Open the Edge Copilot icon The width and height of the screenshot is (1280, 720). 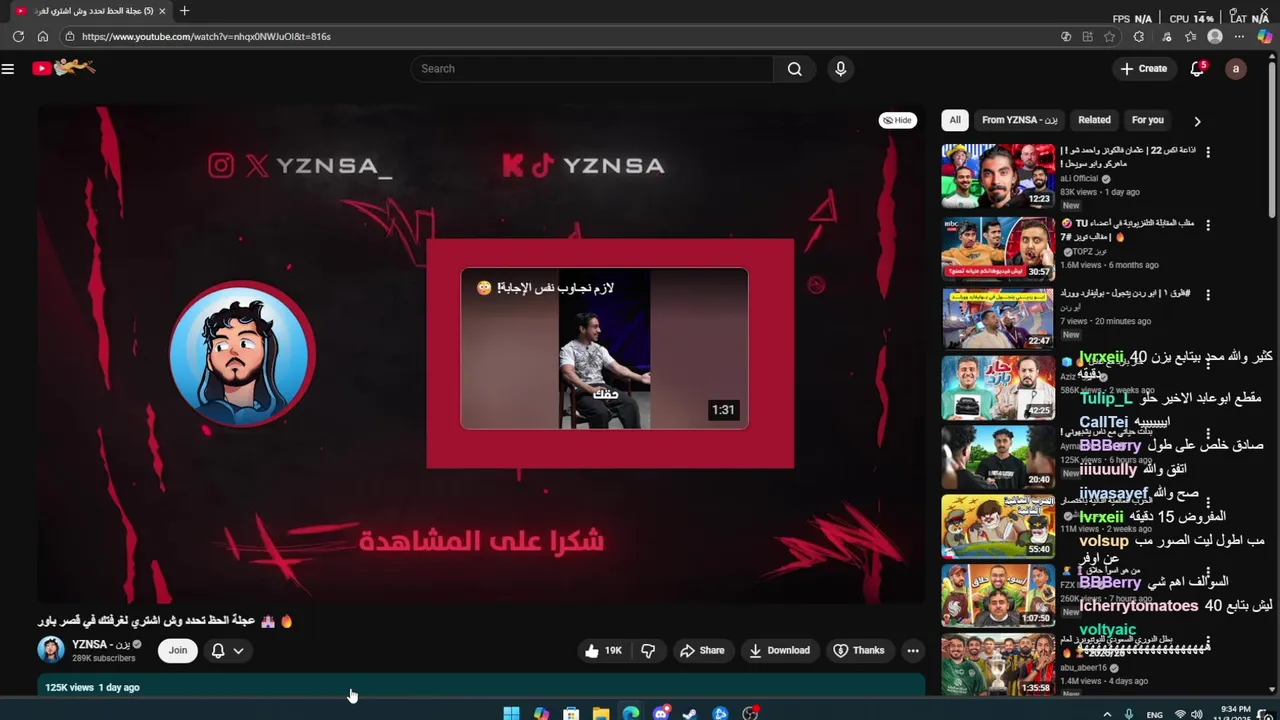(x=1264, y=36)
